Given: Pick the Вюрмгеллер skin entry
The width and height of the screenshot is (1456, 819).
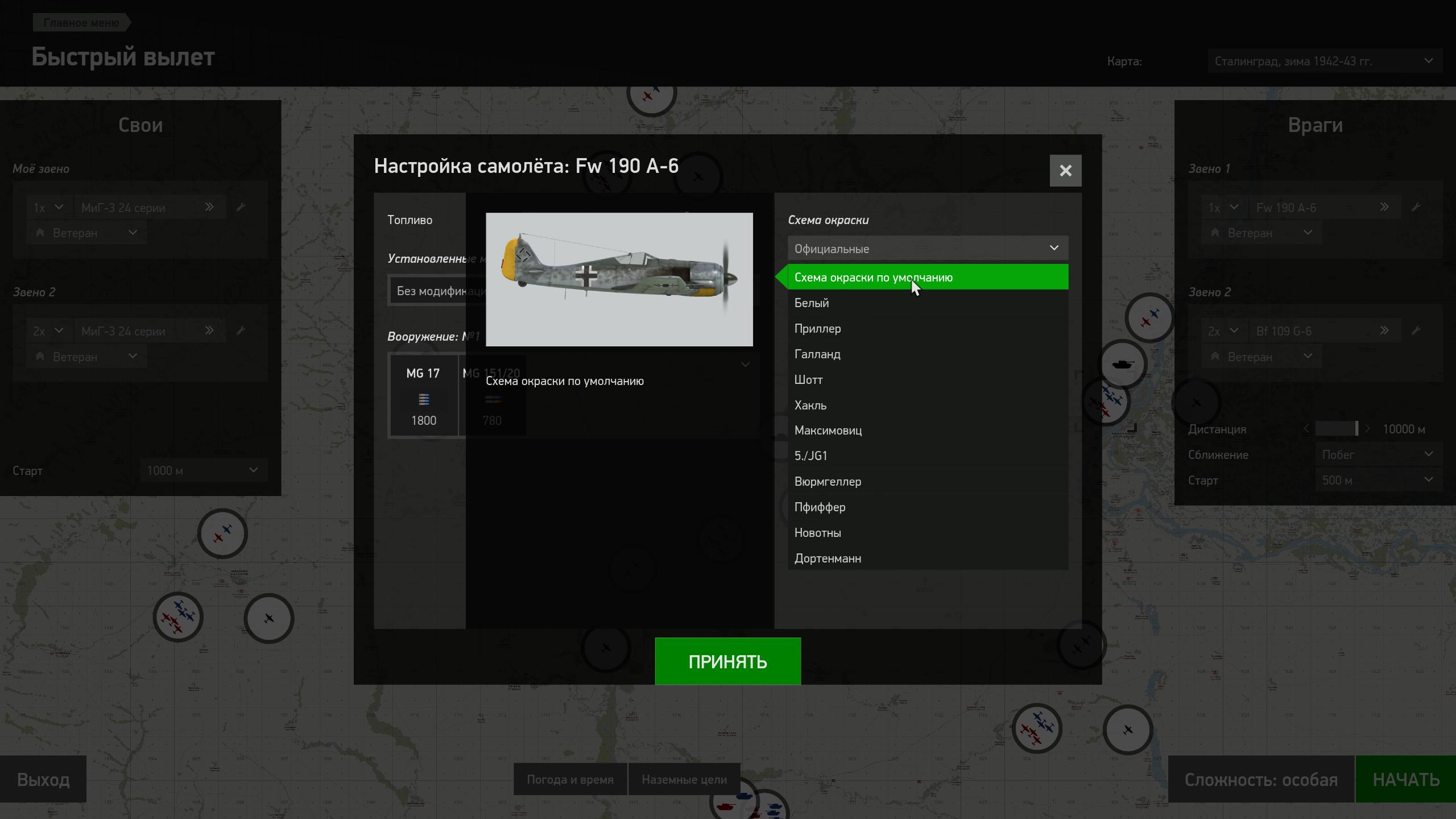Looking at the screenshot, I should click(x=928, y=481).
